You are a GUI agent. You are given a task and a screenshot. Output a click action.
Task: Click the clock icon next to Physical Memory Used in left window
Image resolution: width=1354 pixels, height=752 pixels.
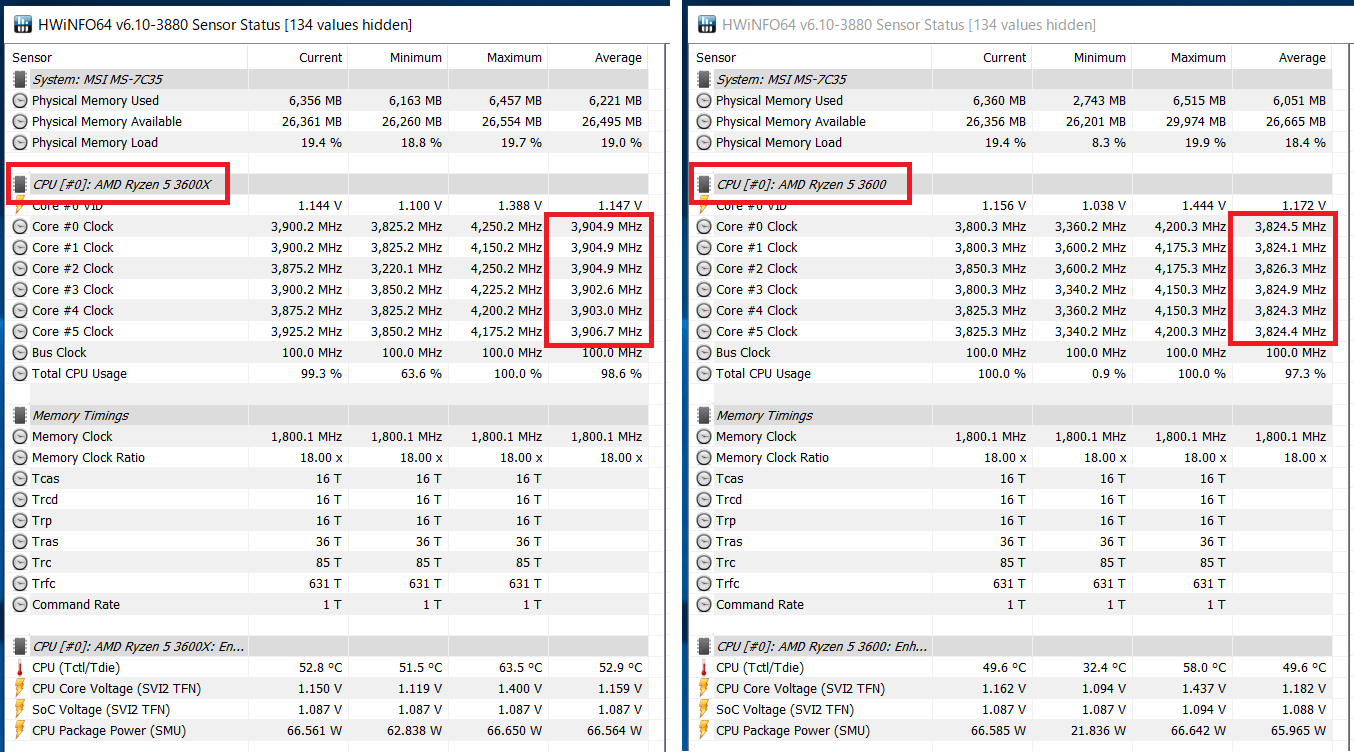pyautogui.click(x=20, y=100)
